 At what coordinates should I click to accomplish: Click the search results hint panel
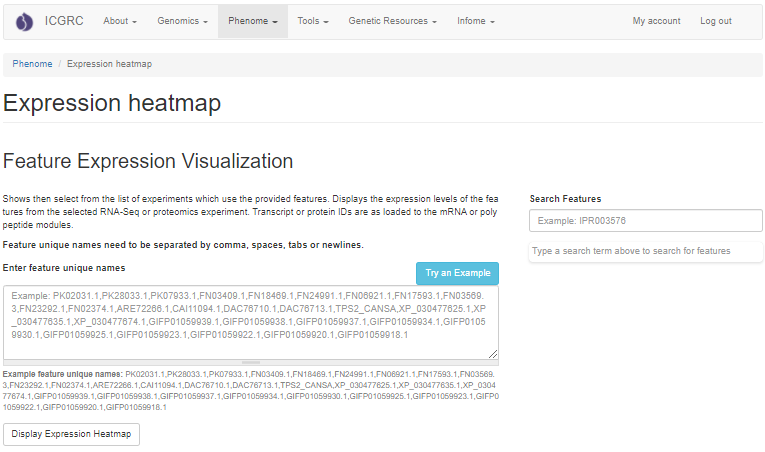[x=645, y=251]
